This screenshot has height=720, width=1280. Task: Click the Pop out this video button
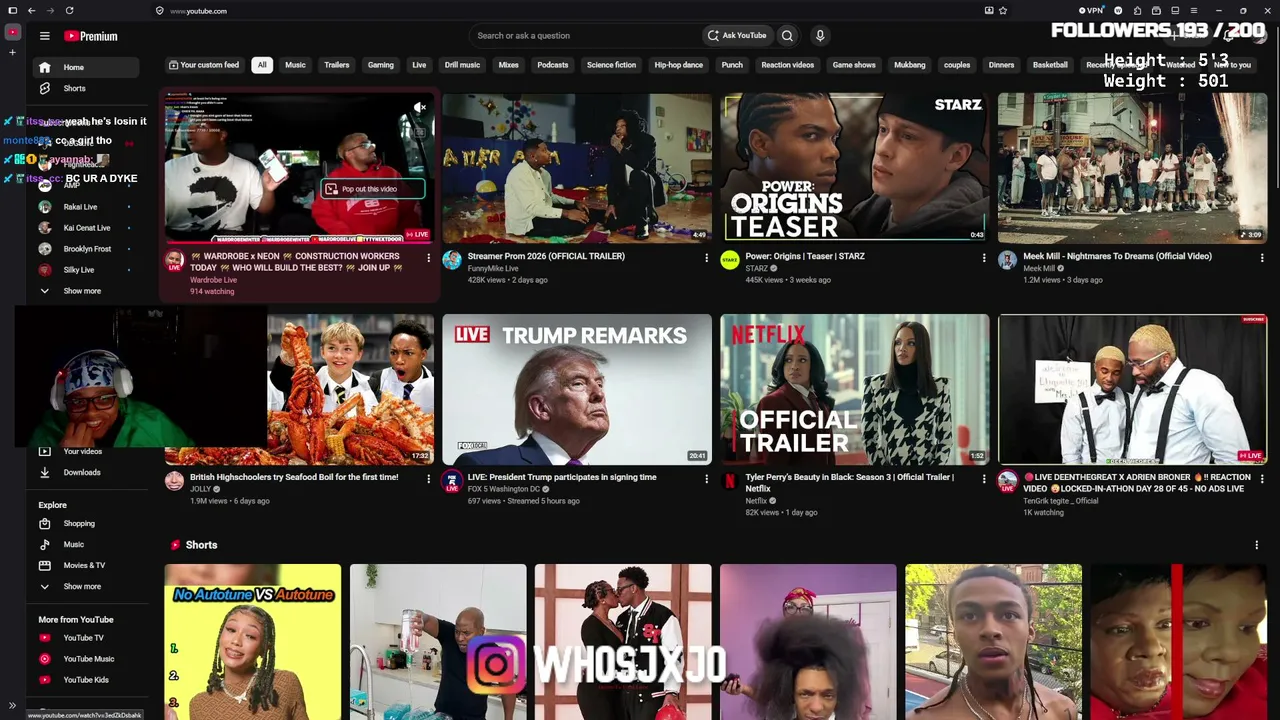point(373,189)
